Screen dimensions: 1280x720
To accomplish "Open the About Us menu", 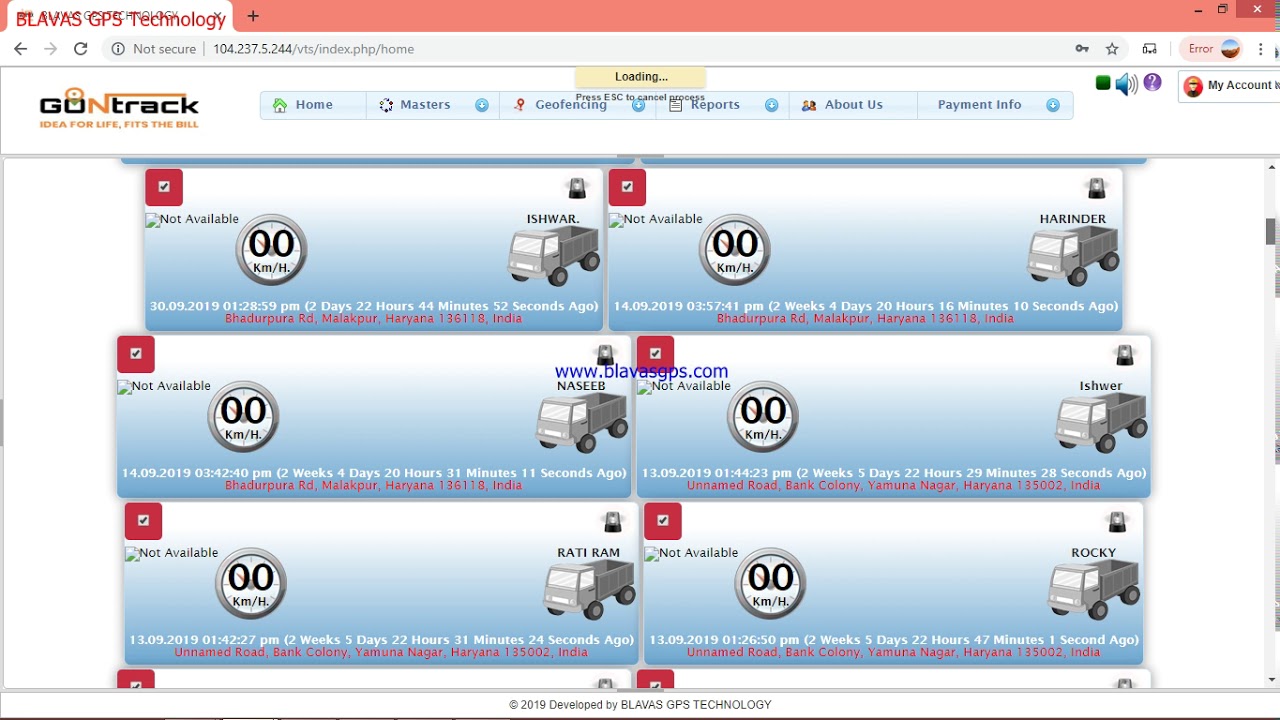I will coord(853,105).
